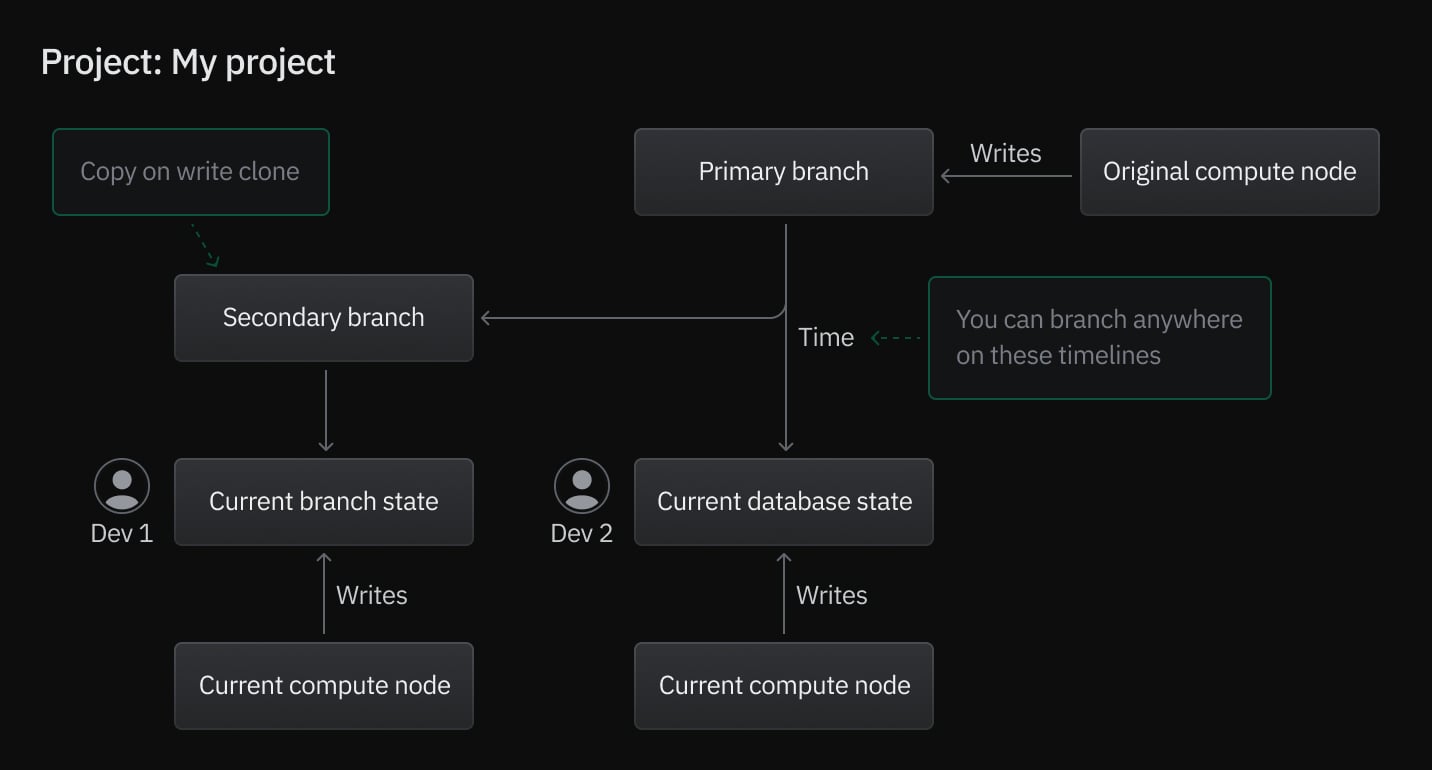1432x770 pixels.
Task: Click the branch anywhere on timelines note
Action: point(1099,338)
